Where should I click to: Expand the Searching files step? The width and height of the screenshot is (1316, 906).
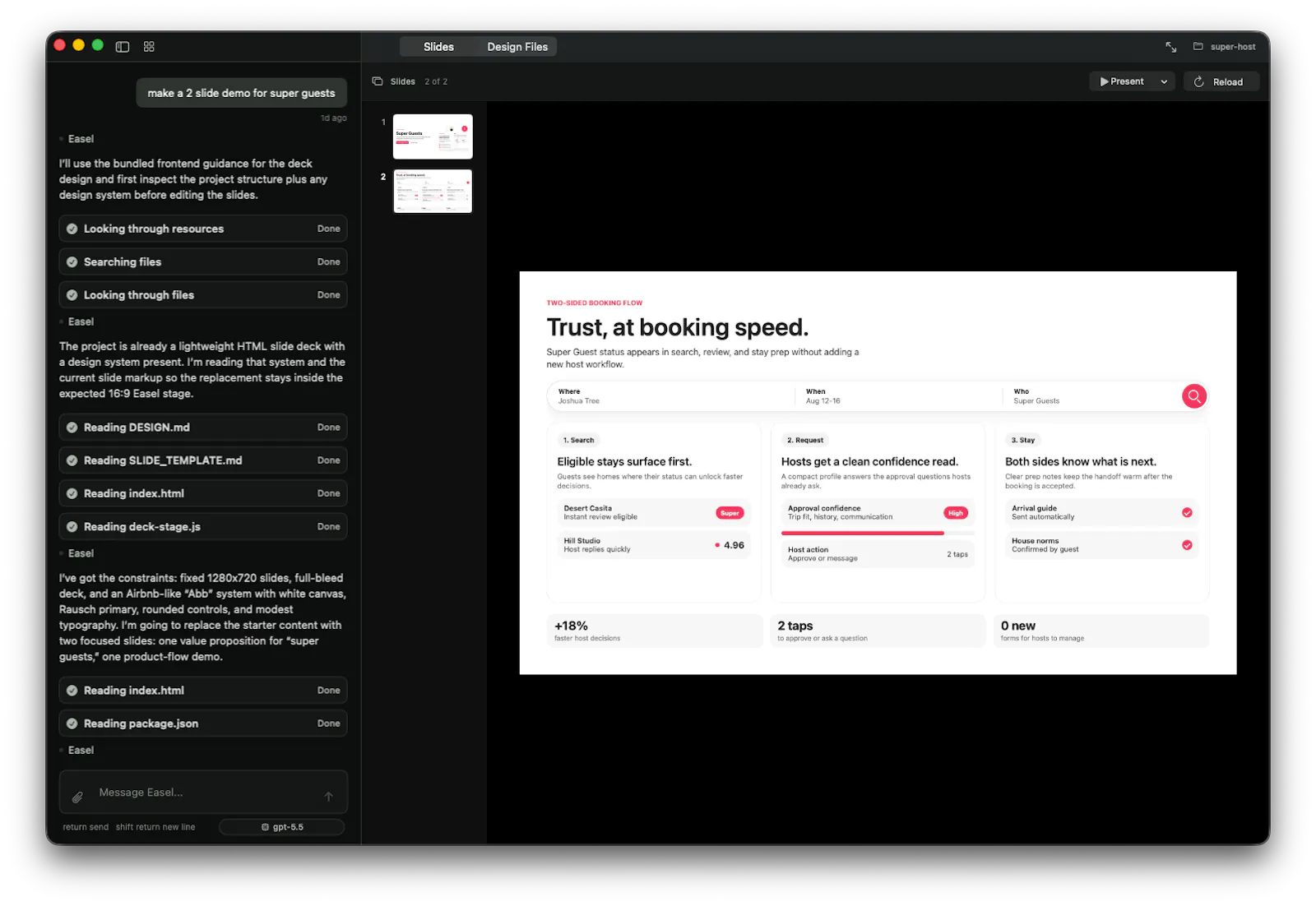point(203,261)
